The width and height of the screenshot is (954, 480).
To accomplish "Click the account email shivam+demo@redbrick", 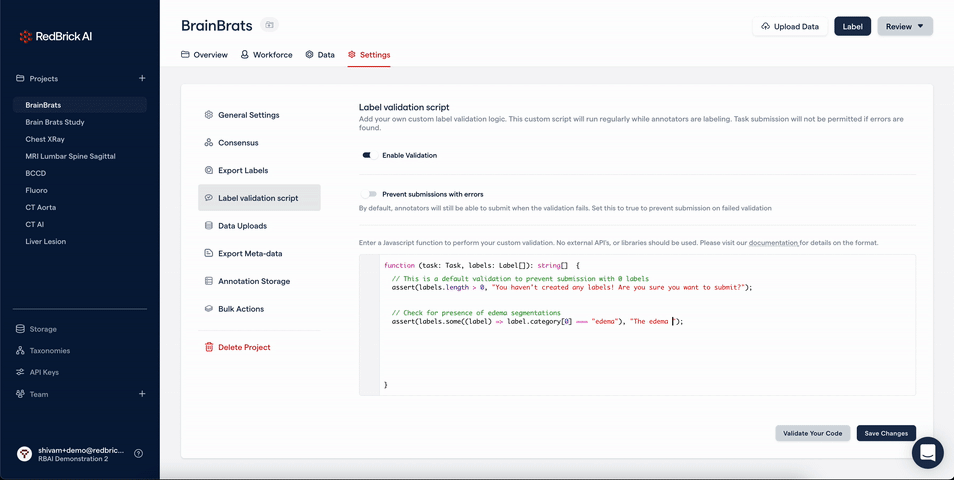I will pos(80,450).
